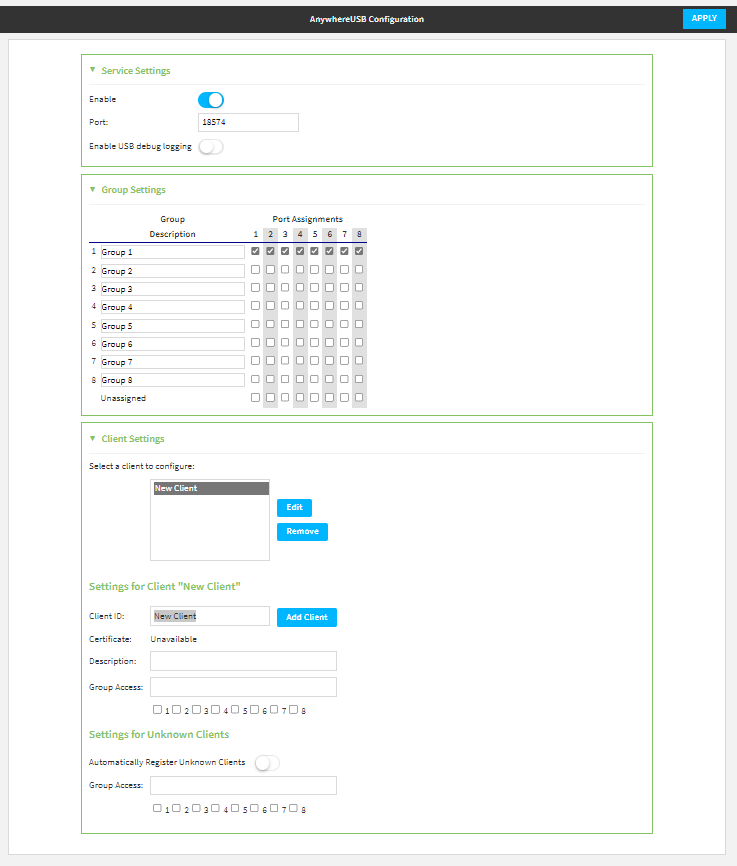Check port 7 for Group 4
The image size is (737, 866).
pyautogui.click(x=344, y=305)
